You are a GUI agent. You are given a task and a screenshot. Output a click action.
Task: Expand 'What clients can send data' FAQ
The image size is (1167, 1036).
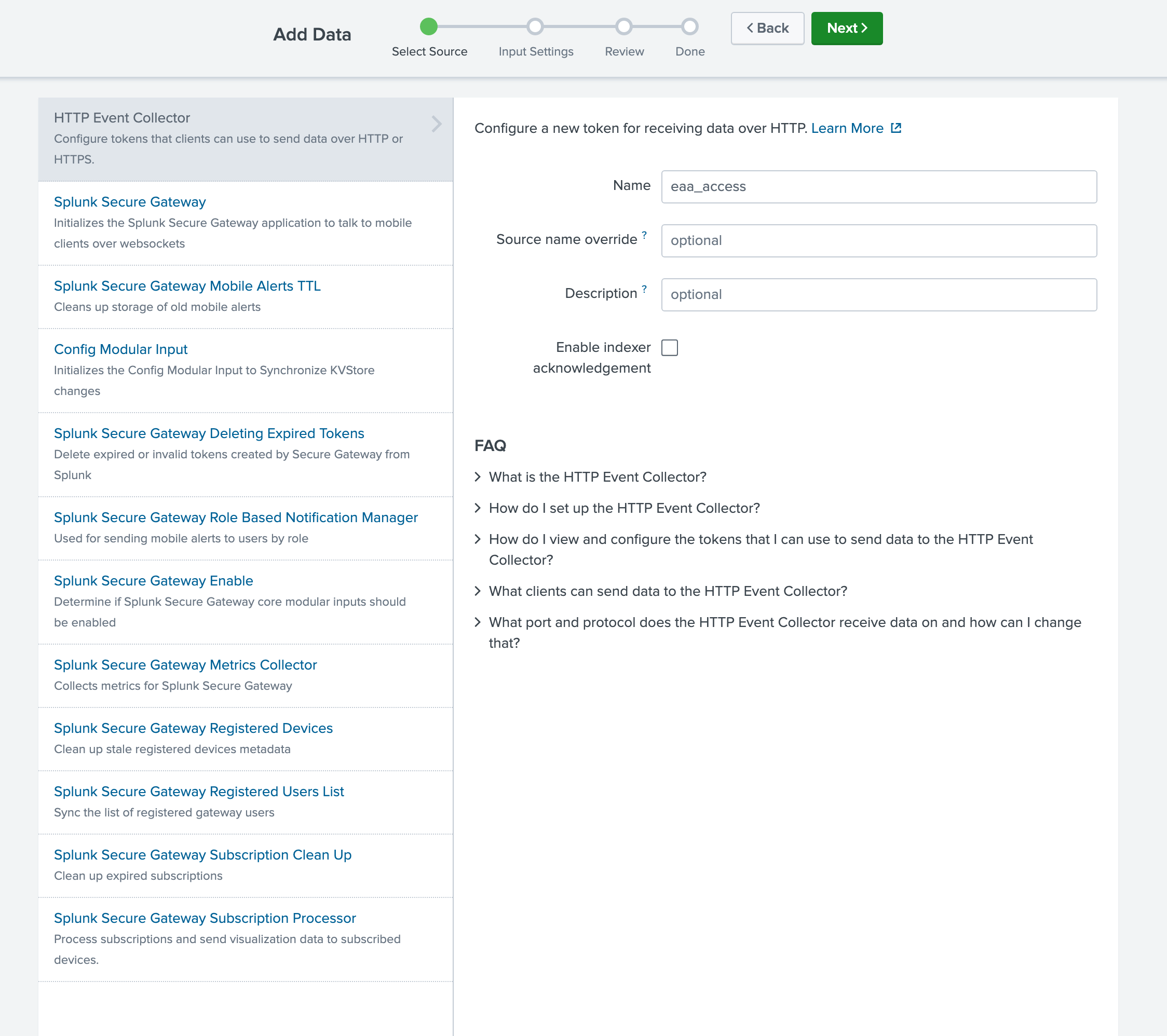pyautogui.click(x=660, y=591)
